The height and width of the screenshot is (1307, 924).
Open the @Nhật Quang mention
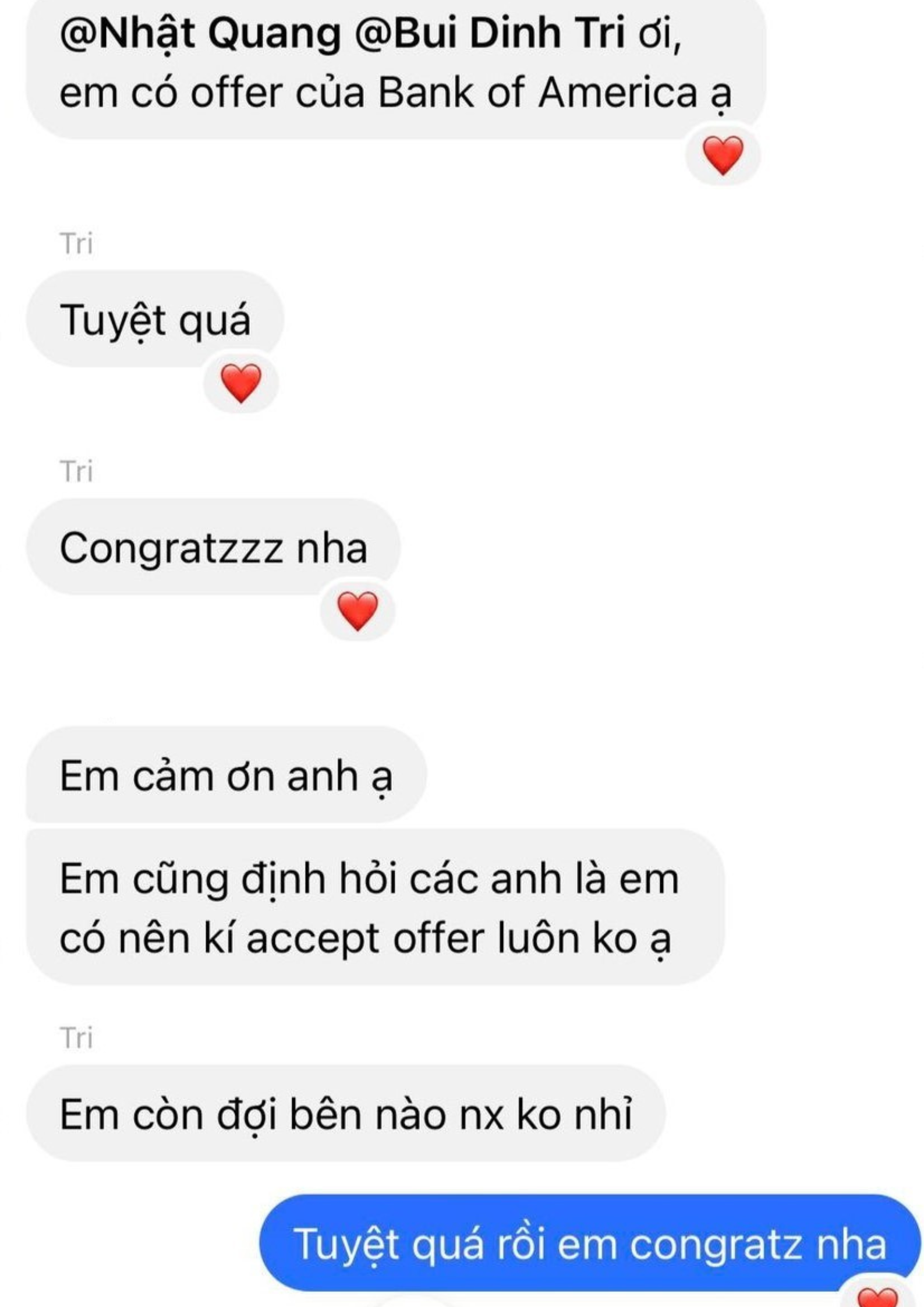pyautogui.click(x=200, y=34)
